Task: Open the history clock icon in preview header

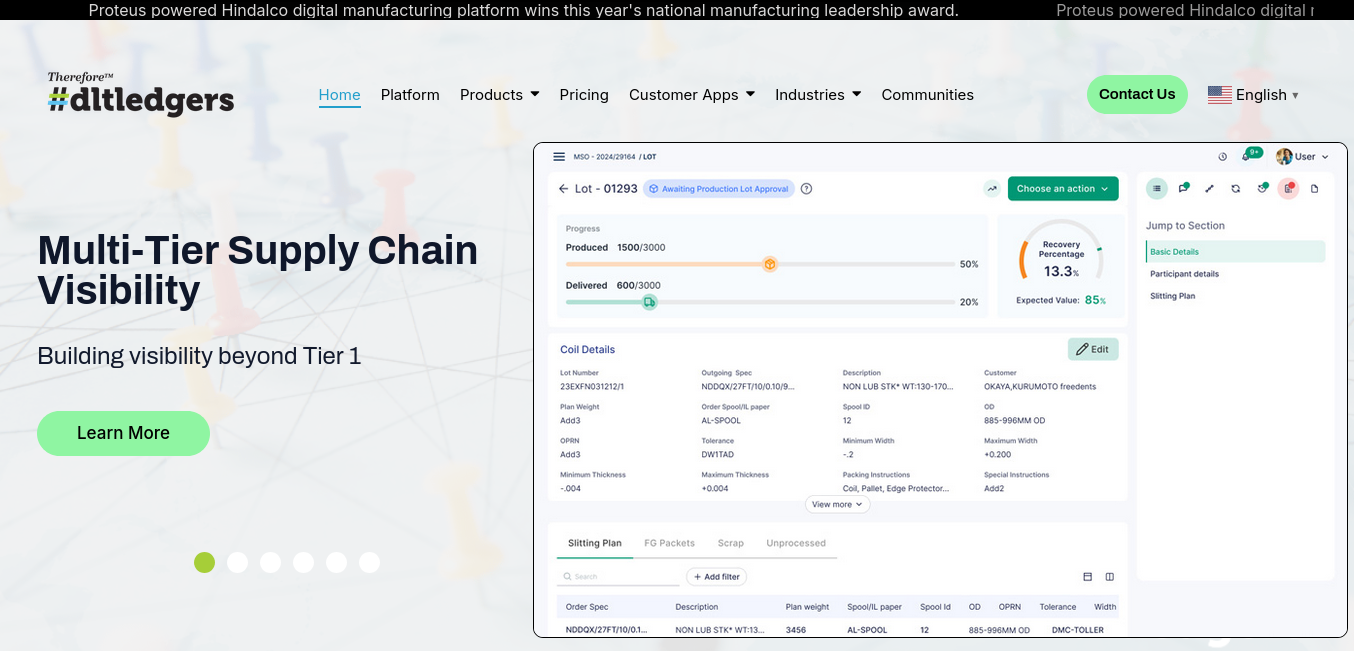Action: 1223,157
